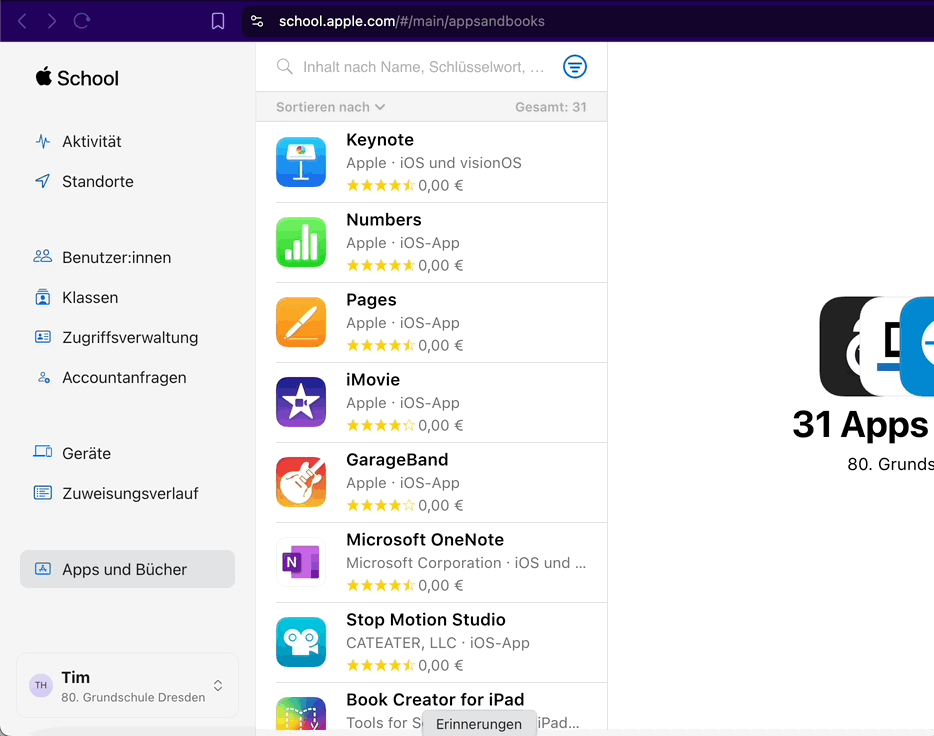Open site settings icon beside the URL

click(257, 21)
